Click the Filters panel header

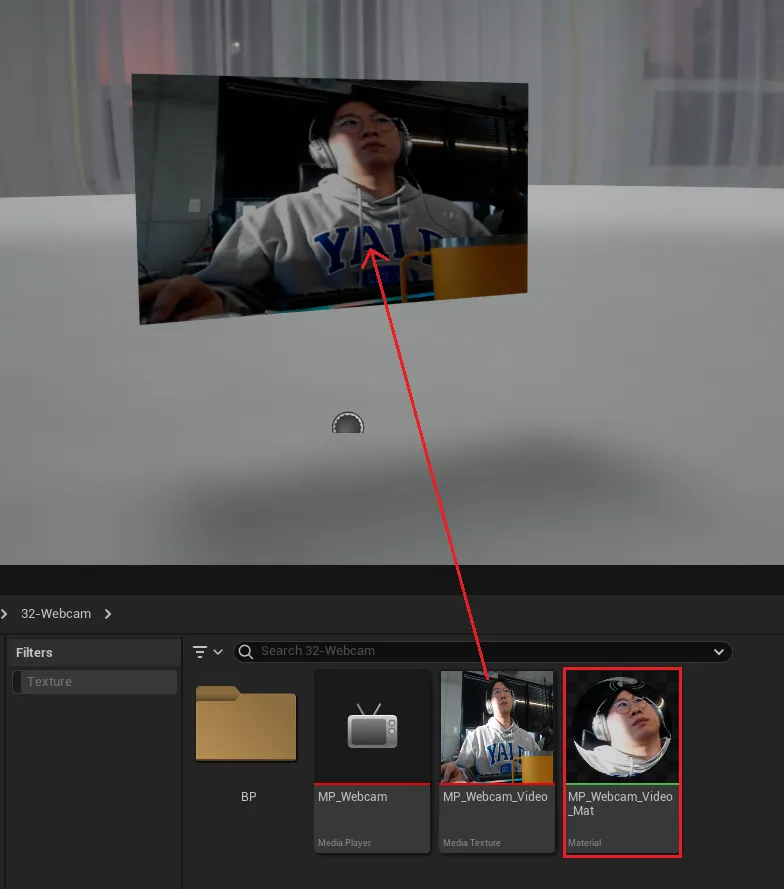tap(94, 652)
